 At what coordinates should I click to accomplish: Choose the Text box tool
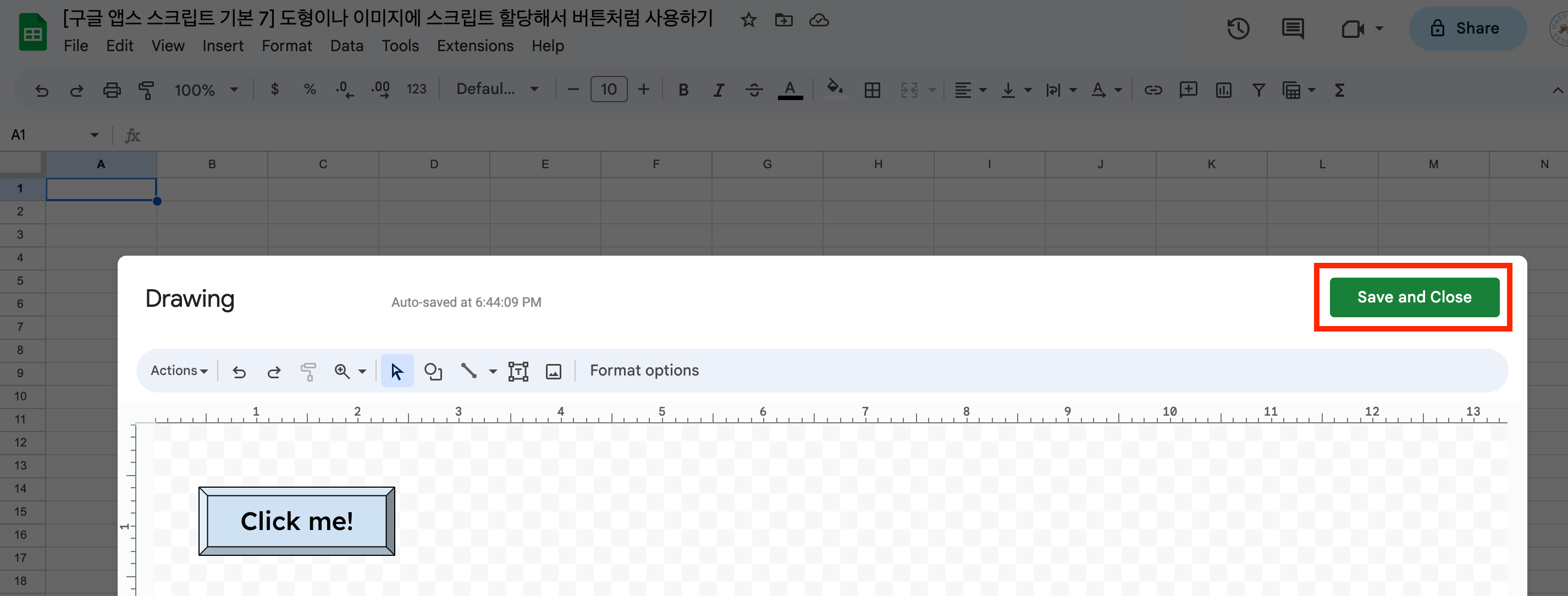518,371
